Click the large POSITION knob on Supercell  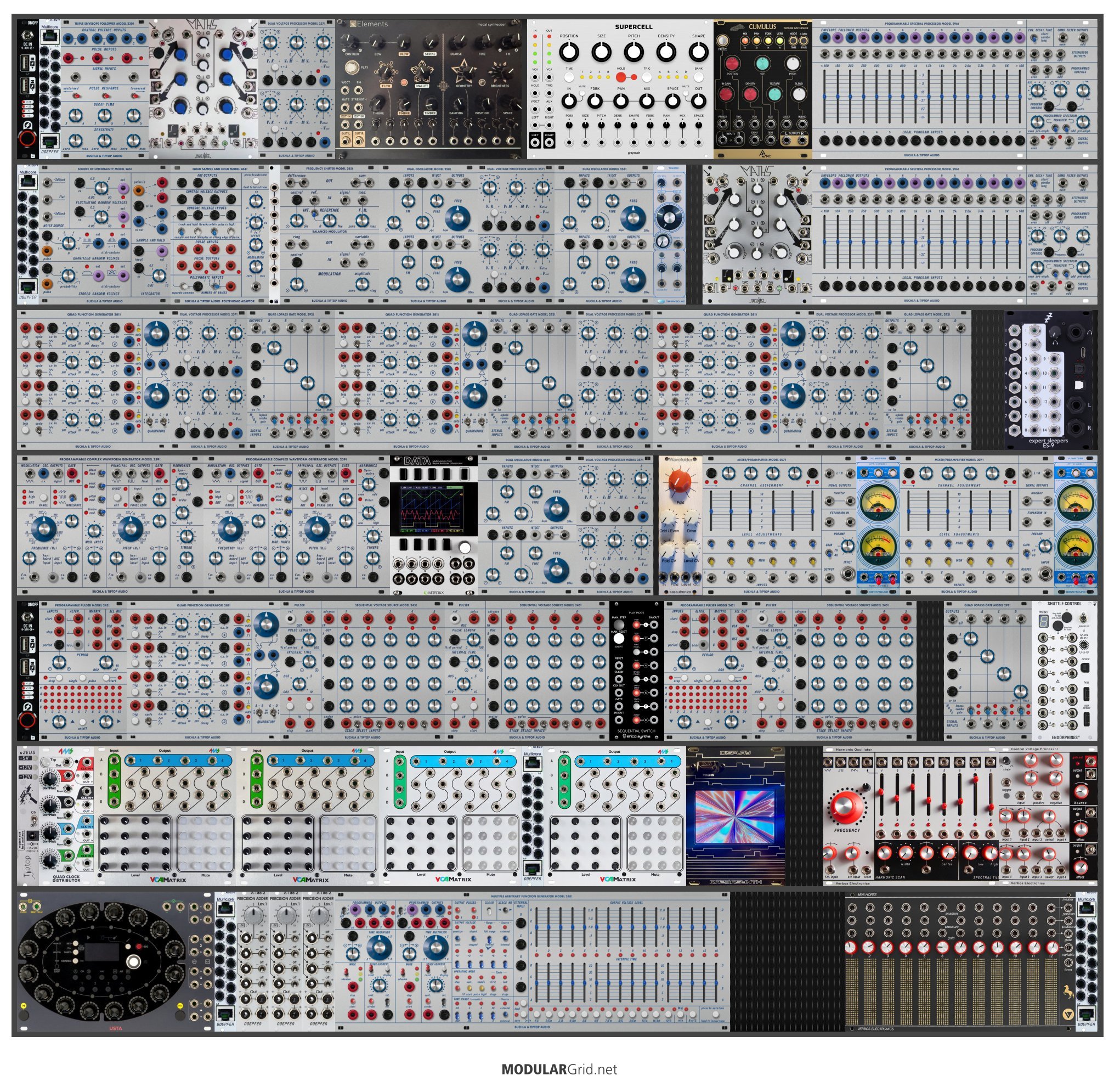[568, 52]
